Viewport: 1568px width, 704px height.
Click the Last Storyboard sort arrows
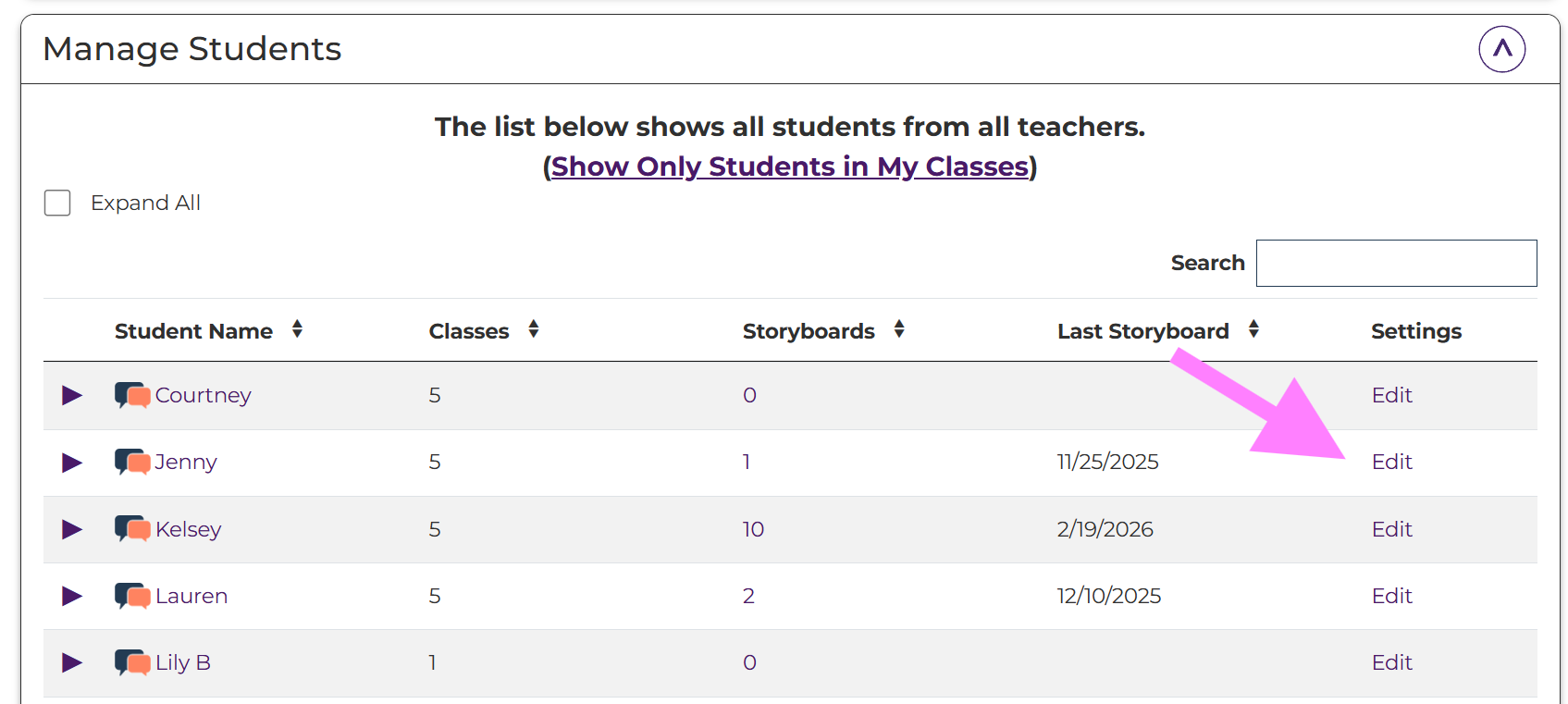tap(1253, 329)
